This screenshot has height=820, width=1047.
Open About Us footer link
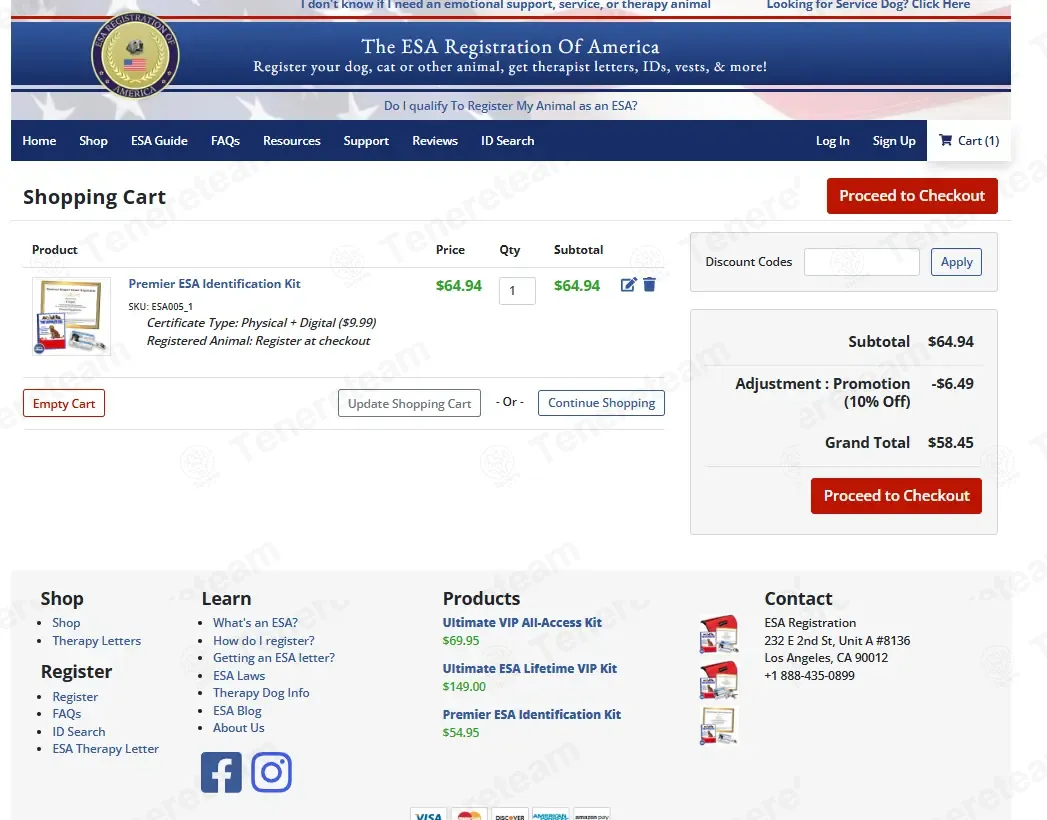238,728
